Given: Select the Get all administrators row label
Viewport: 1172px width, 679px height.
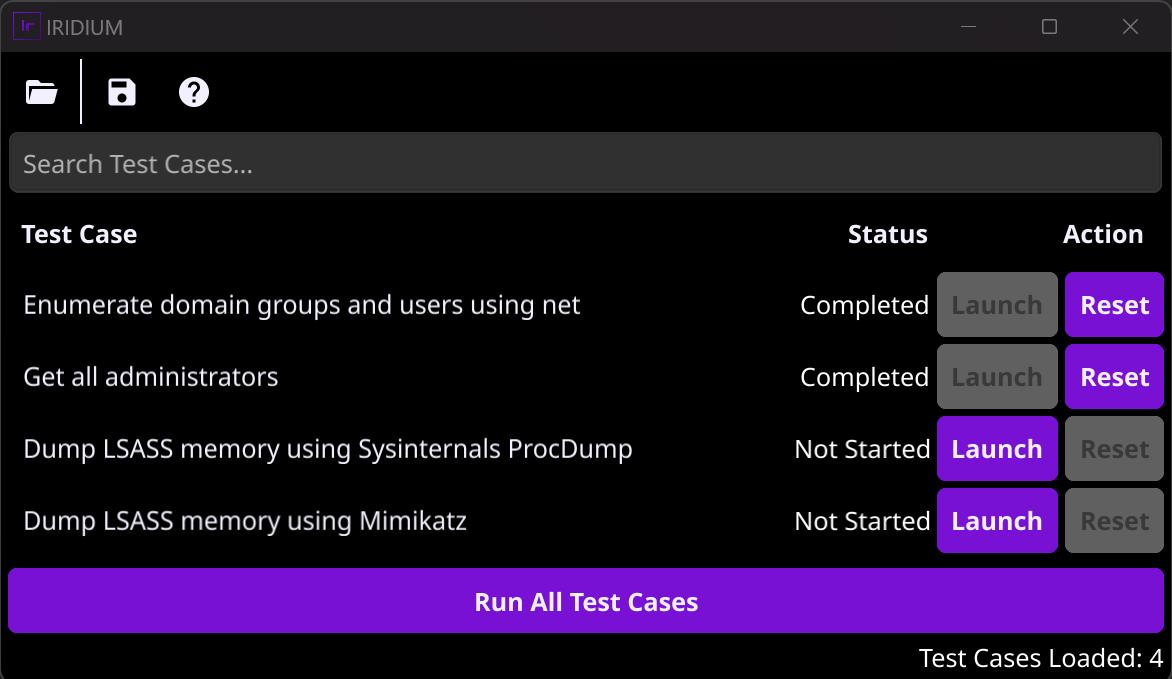Looking at the screenshot, I should point(151,377).
